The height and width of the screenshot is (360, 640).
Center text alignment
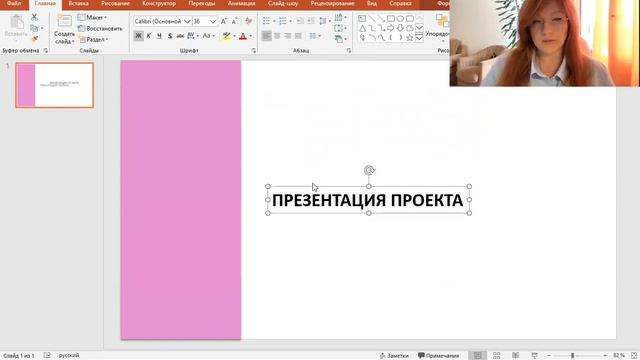(277, 36)
